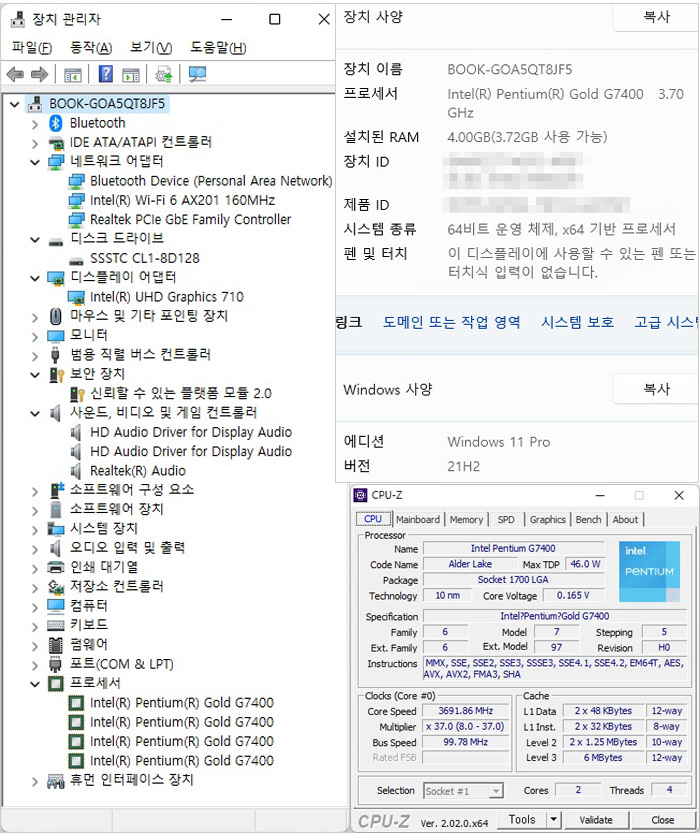
Task: Switch to the Graphics tab in CPU-Z
Action: 548,519
